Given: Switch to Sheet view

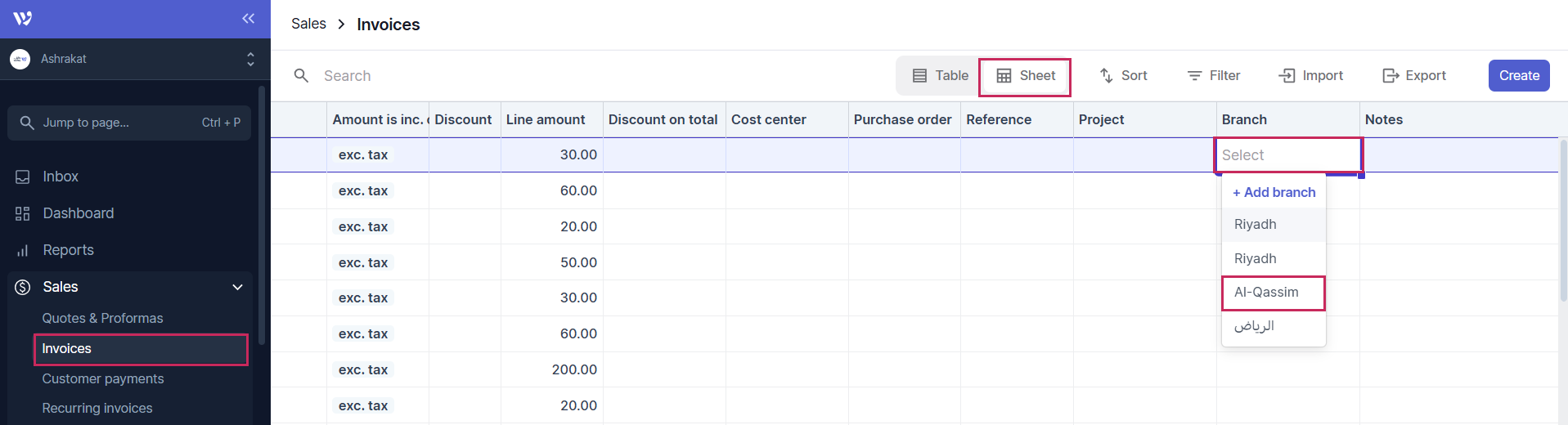Looking at the screenshot, I should pos(1026,75).
